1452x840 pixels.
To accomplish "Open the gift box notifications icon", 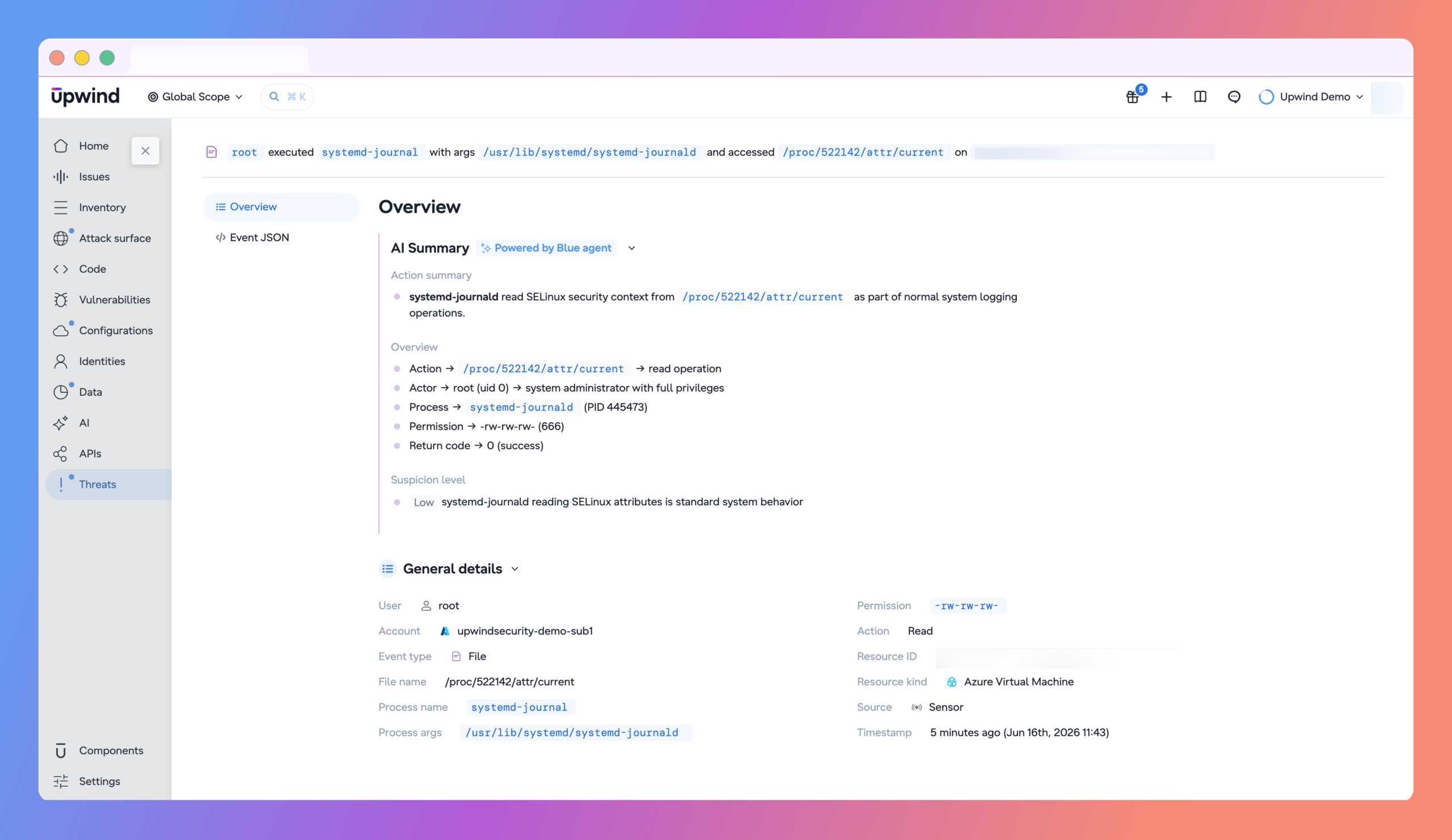I will (x=1133, y=97).
